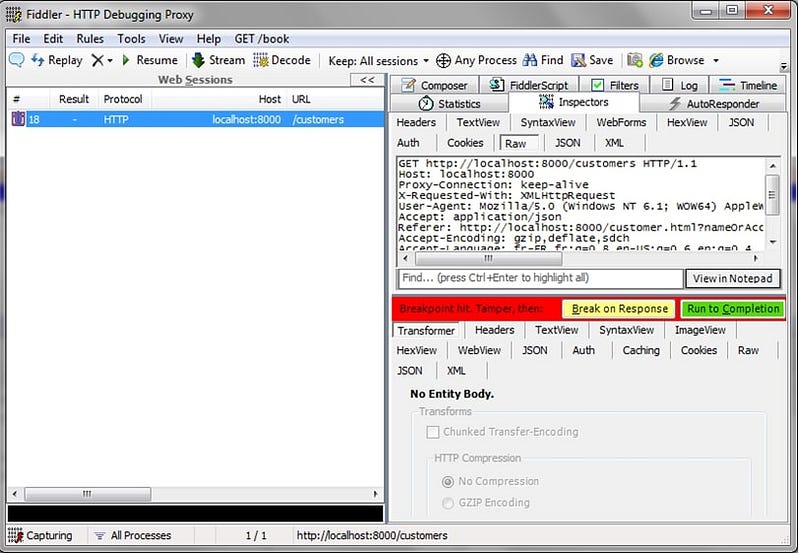Select the GZIP Encoding radio button
800x554 pixels.
pyautogui.click(x=447, y=503)
